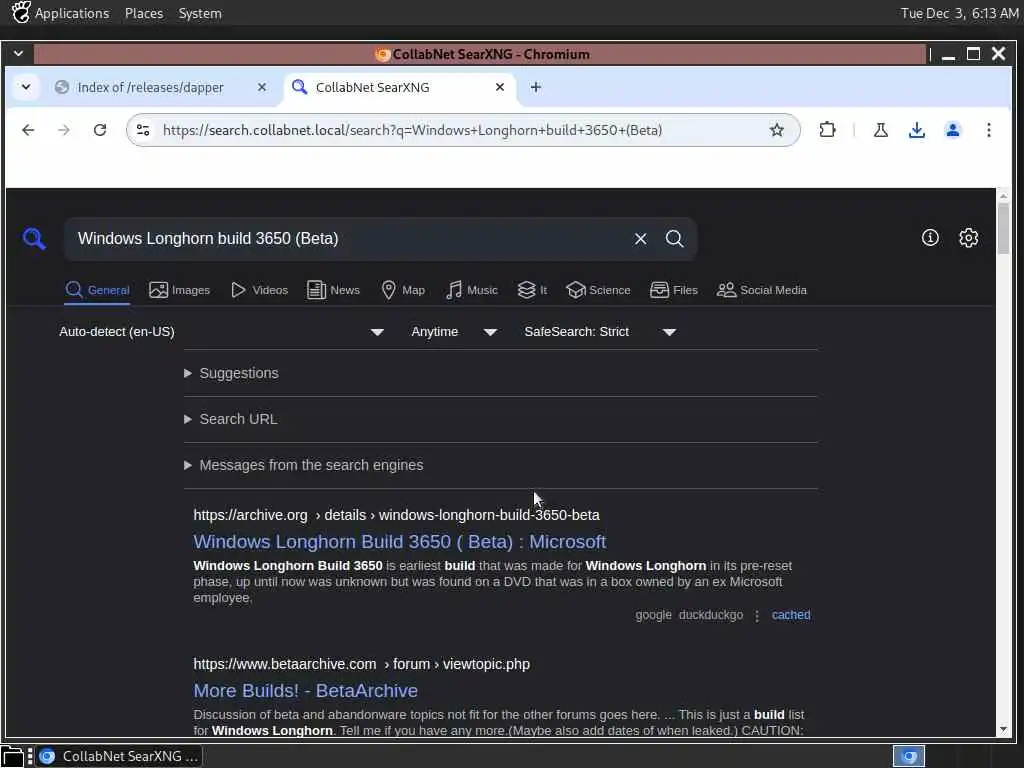Open SearXNG preferences gear

[x=968, y=238]
